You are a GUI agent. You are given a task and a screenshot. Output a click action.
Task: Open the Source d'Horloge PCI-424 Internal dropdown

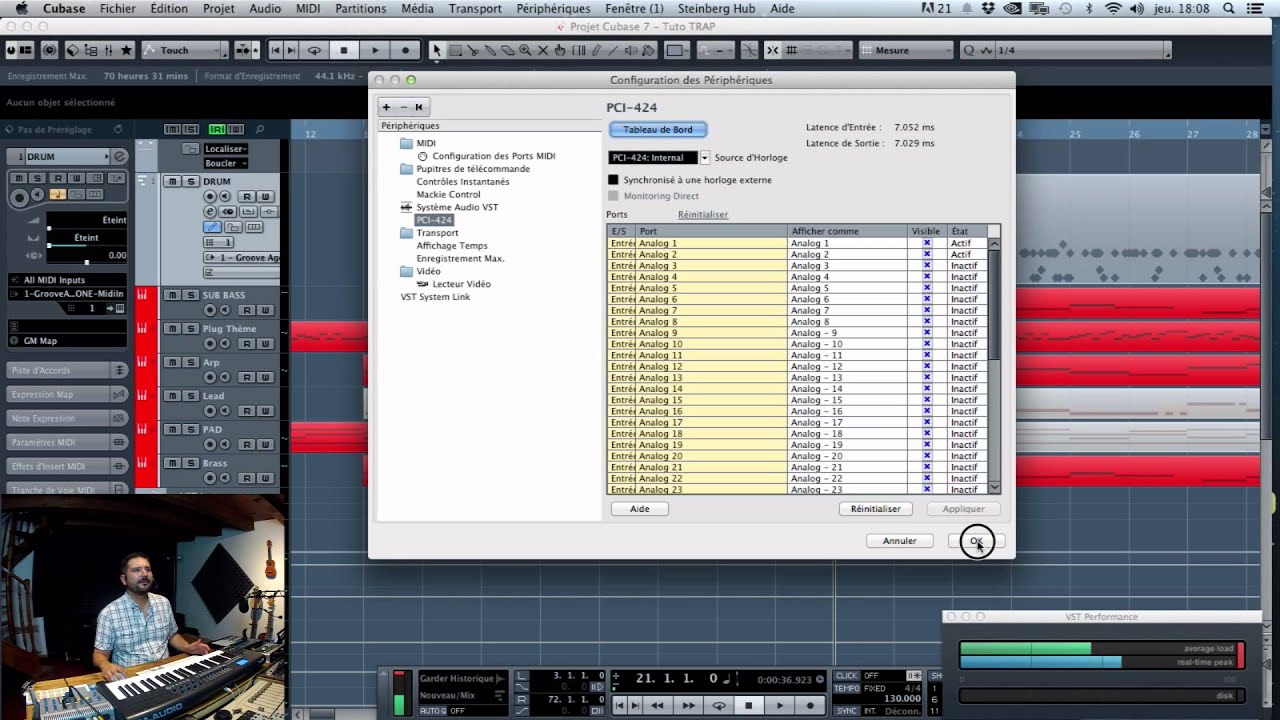click(704, 158)
